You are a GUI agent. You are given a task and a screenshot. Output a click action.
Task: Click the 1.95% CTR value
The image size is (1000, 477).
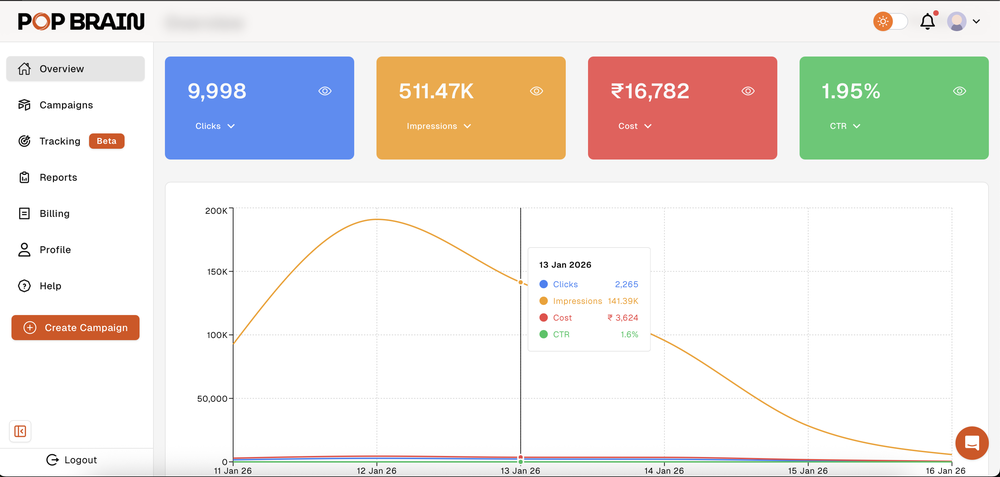click(851, 91)
